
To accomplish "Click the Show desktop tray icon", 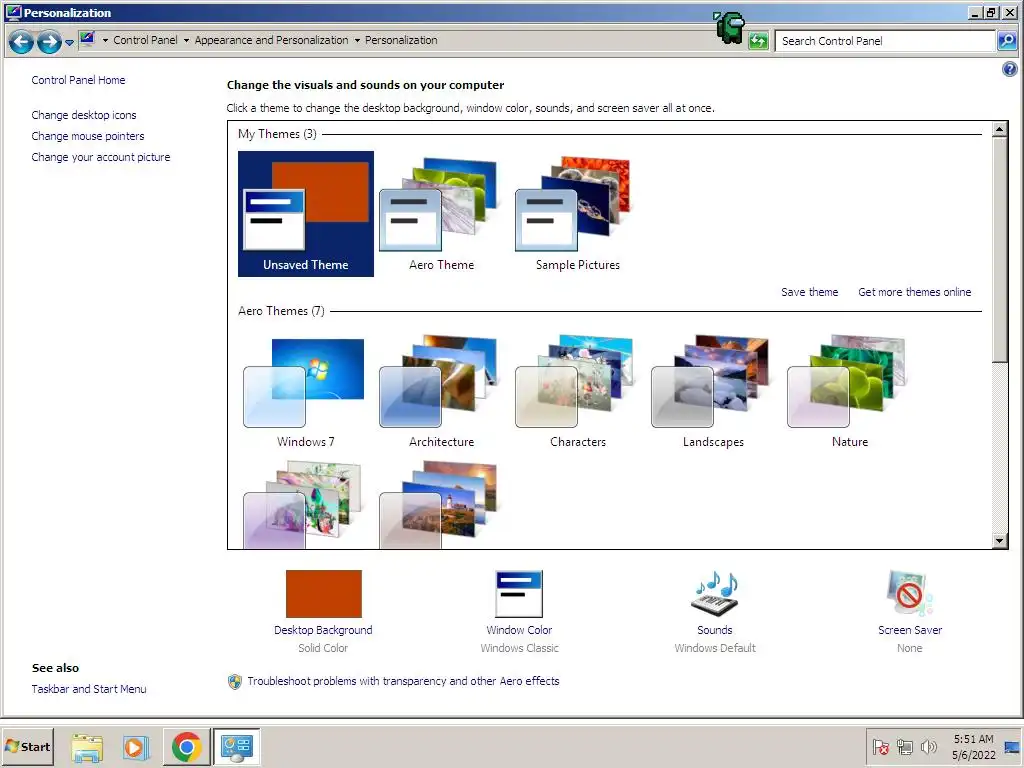I will pyautogui.click(x=1013, y=747).
